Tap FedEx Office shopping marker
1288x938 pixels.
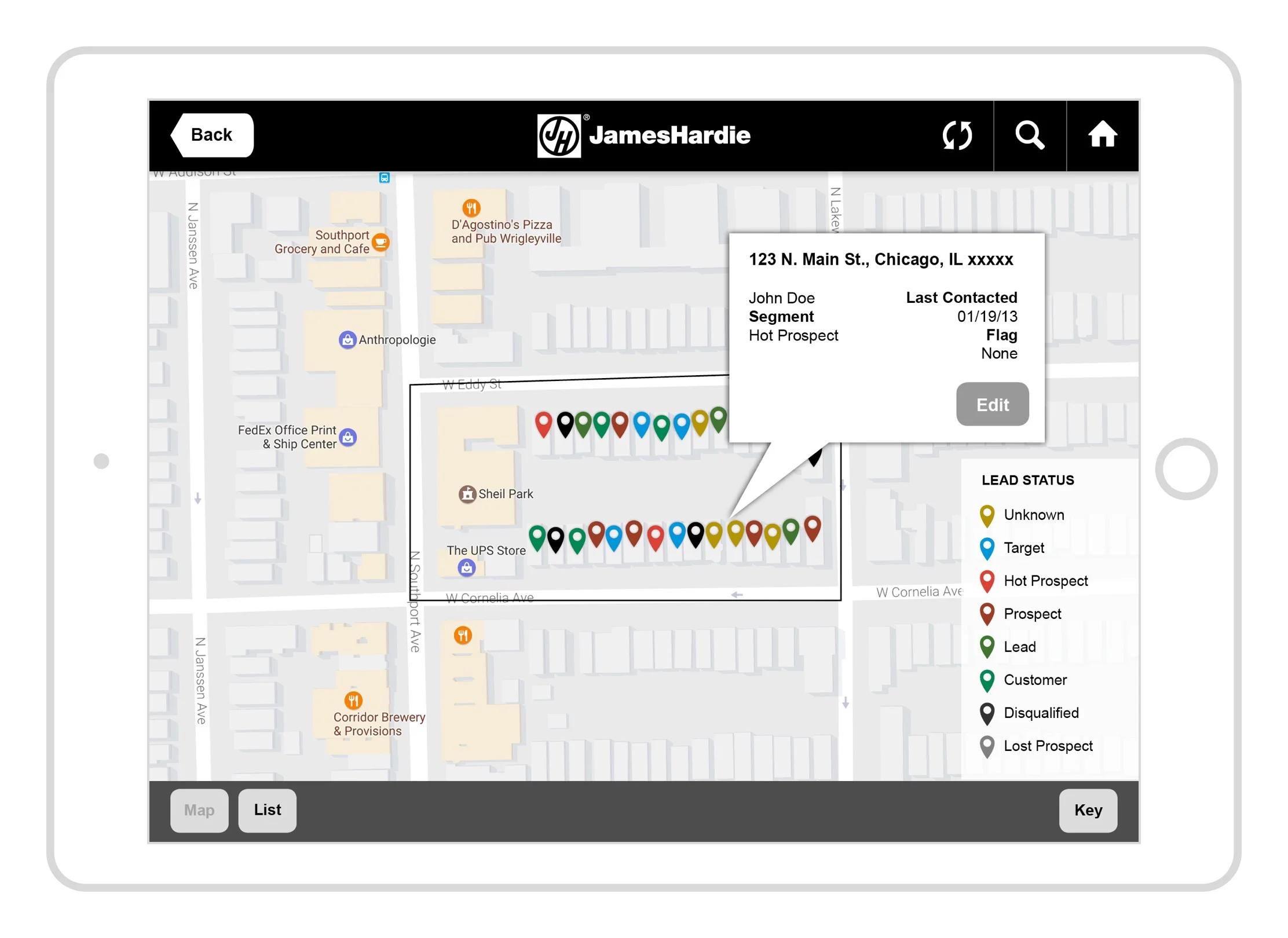click(x=348, y=437)
